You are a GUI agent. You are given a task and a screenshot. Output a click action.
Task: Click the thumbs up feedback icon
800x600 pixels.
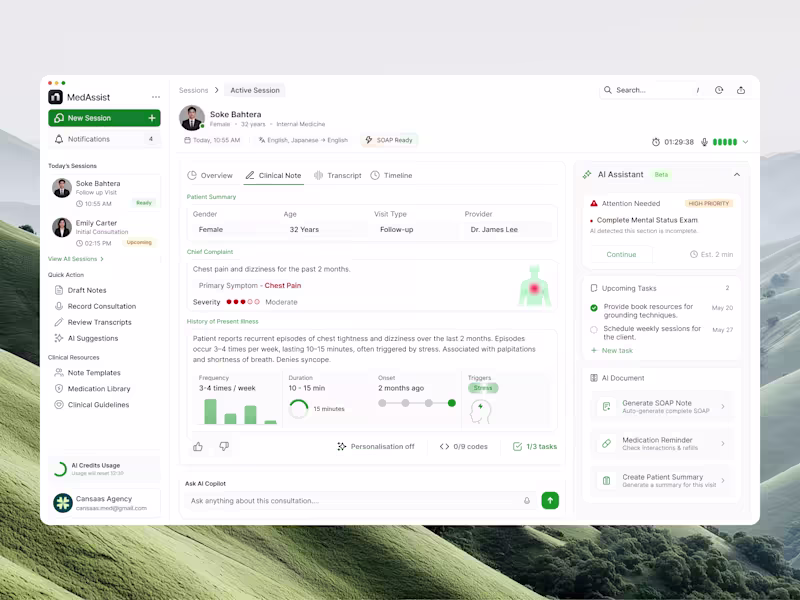(x=198, y=446)
